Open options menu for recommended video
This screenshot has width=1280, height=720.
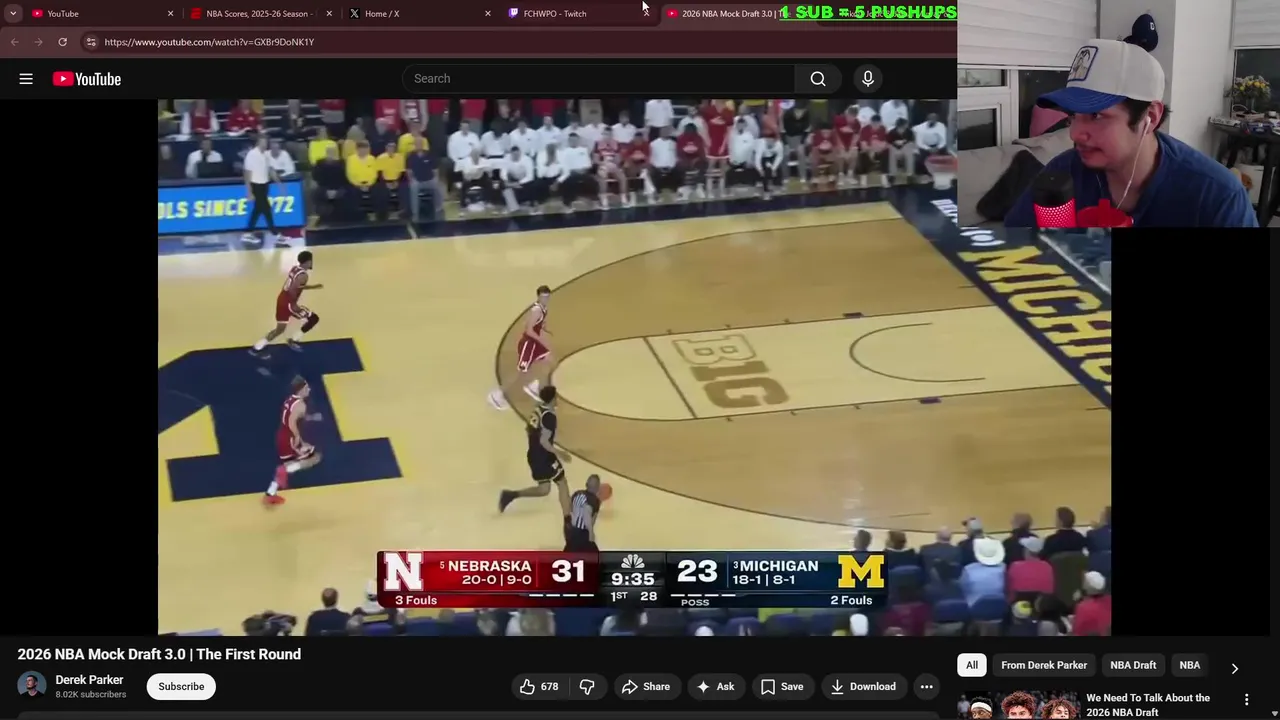(1246, 700)
